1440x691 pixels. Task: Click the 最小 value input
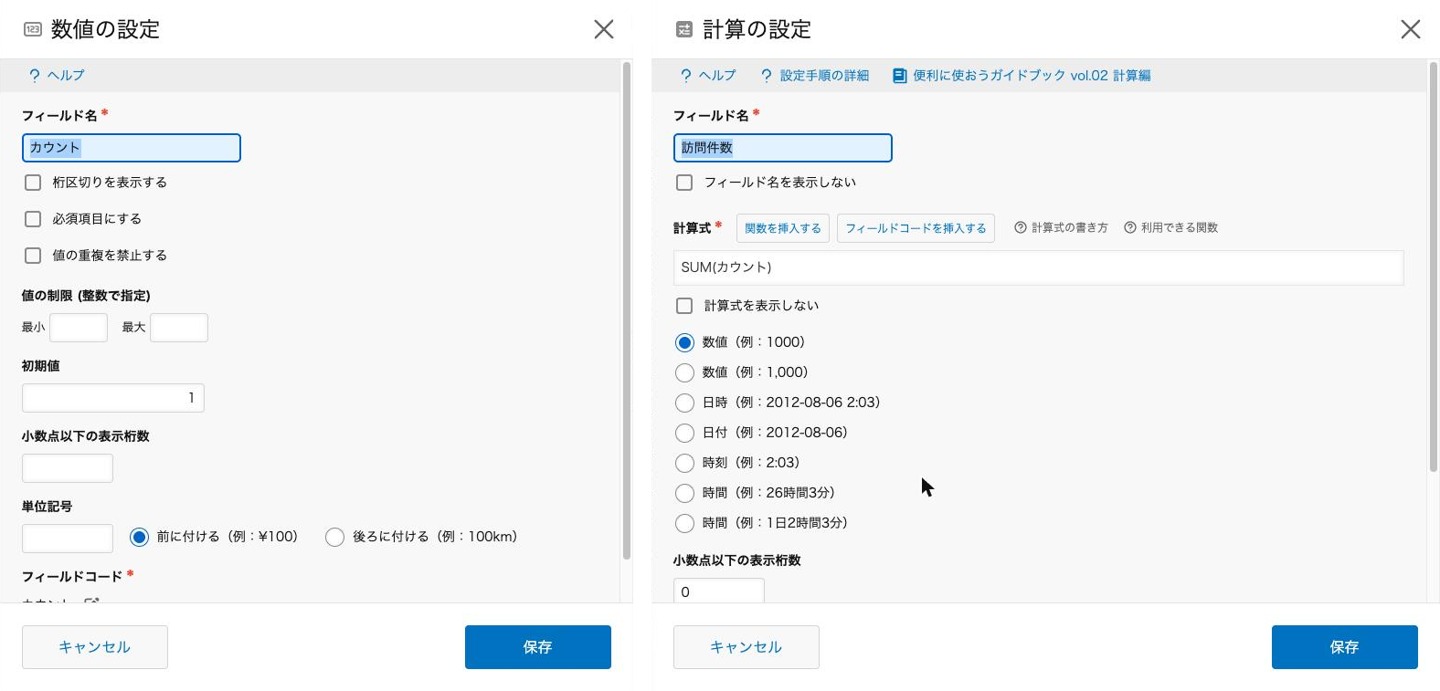[x=79, y=327]
